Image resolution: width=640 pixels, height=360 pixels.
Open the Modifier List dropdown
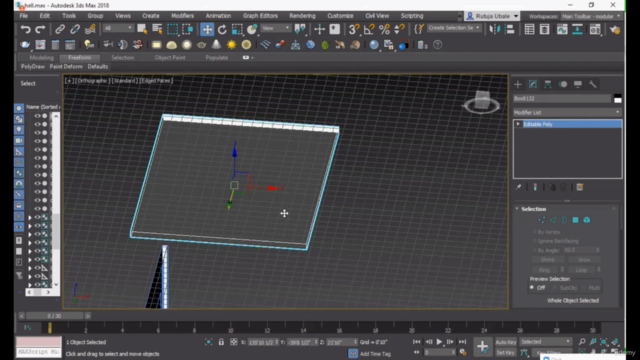567,112
